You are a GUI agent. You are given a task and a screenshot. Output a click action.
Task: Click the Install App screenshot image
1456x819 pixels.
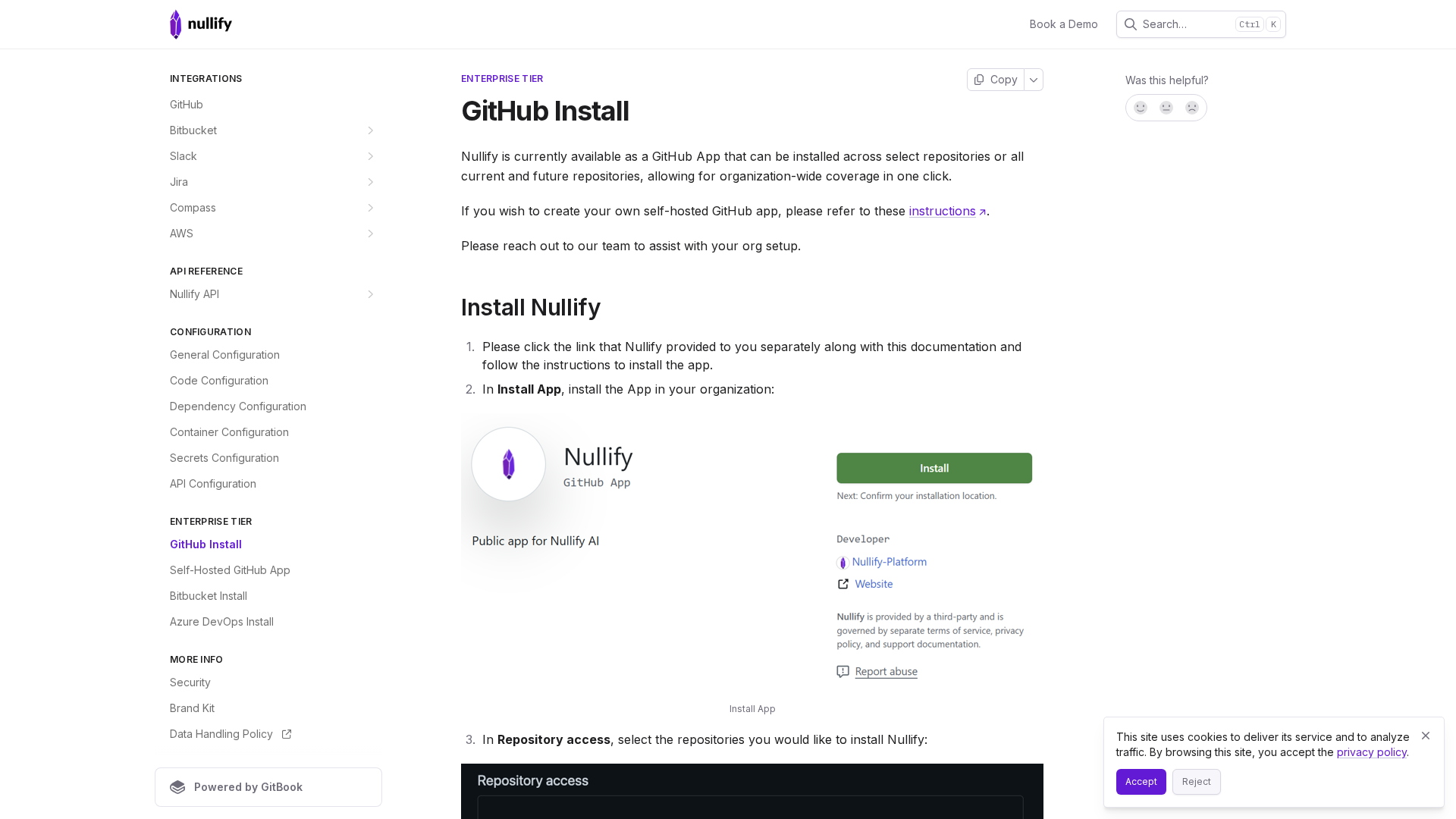[x=752, y=550]
